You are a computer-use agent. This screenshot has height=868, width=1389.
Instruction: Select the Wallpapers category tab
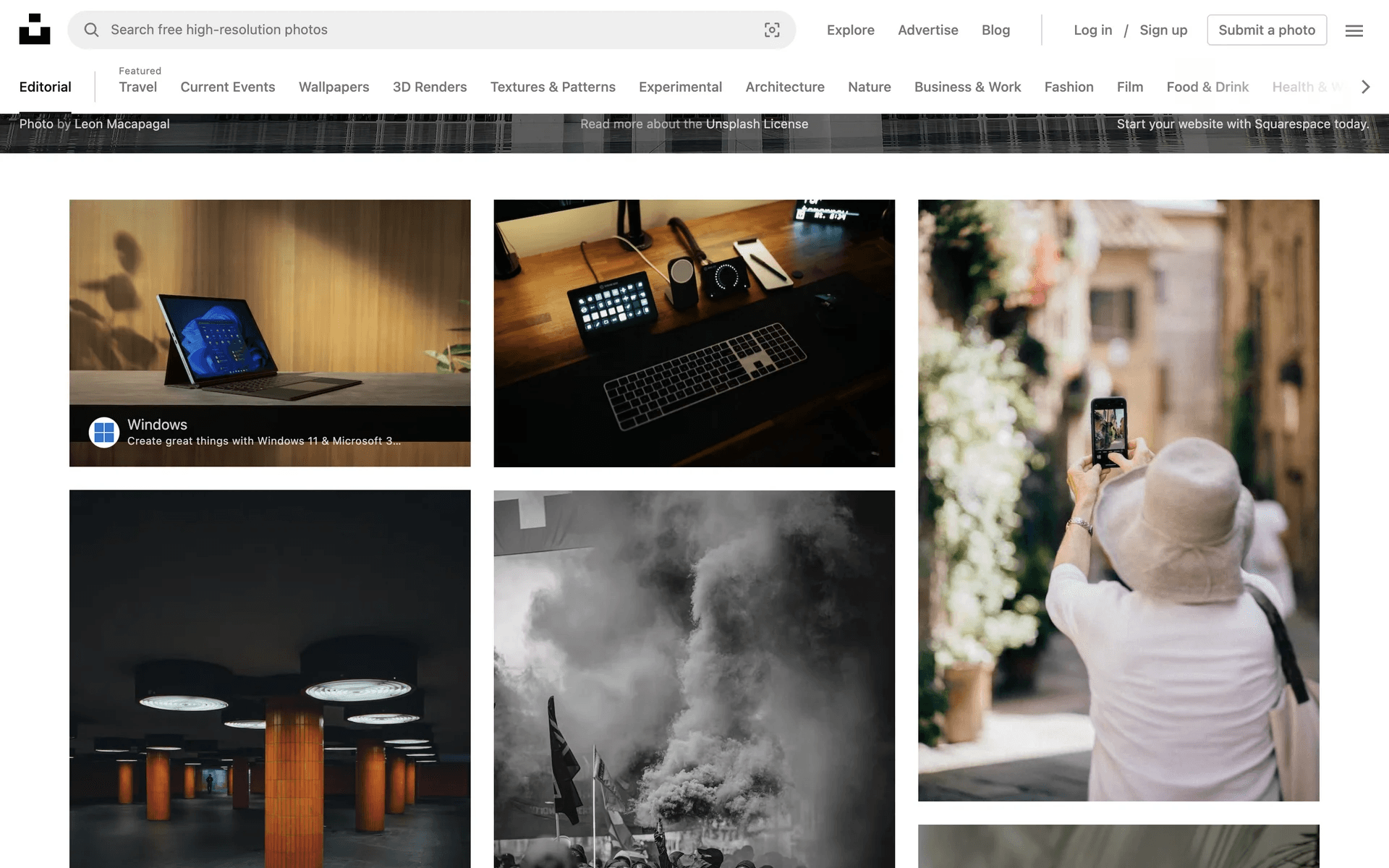coord(334,87)
